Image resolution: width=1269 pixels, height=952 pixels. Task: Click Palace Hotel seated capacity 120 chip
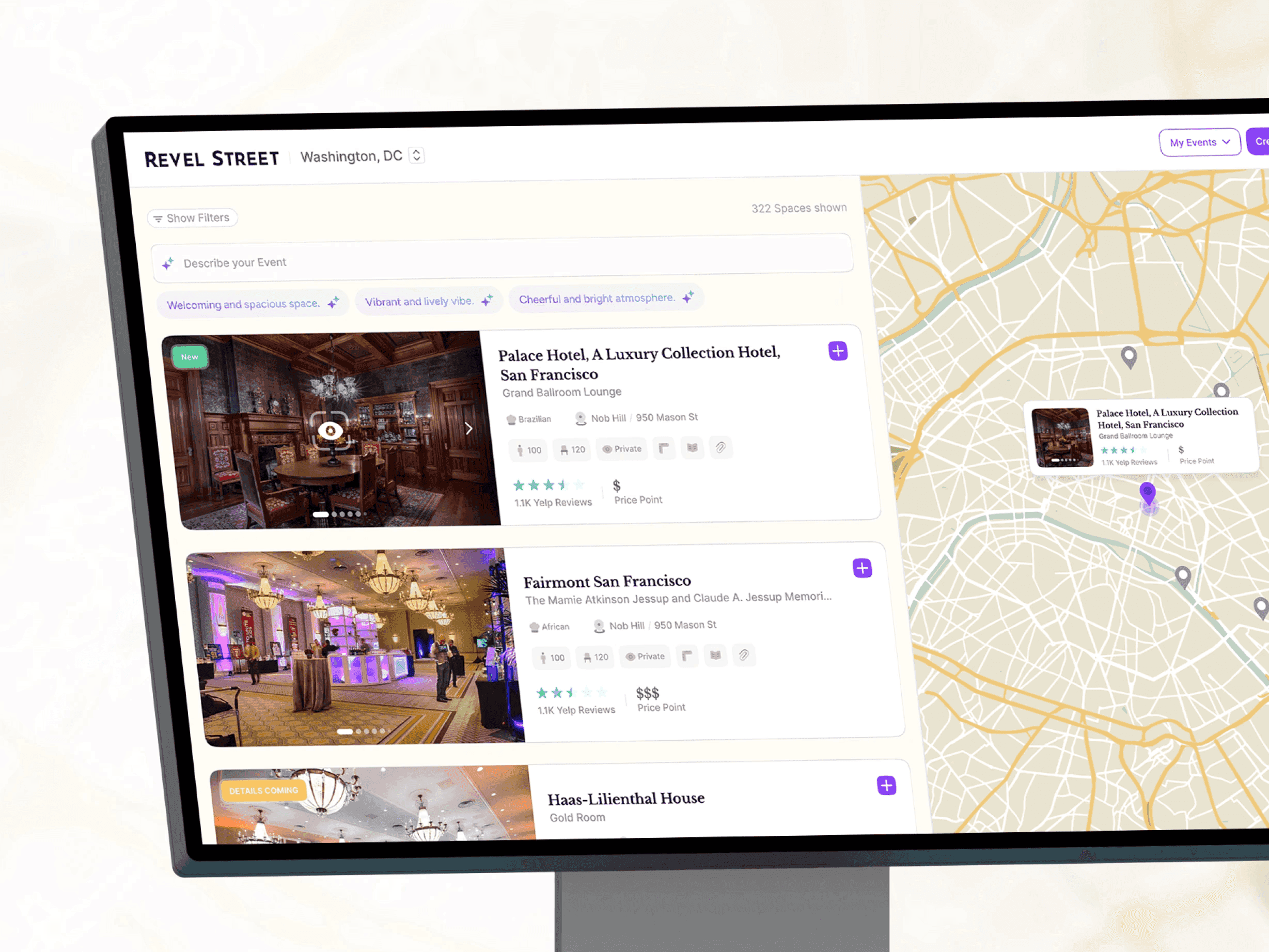[573, 450]
